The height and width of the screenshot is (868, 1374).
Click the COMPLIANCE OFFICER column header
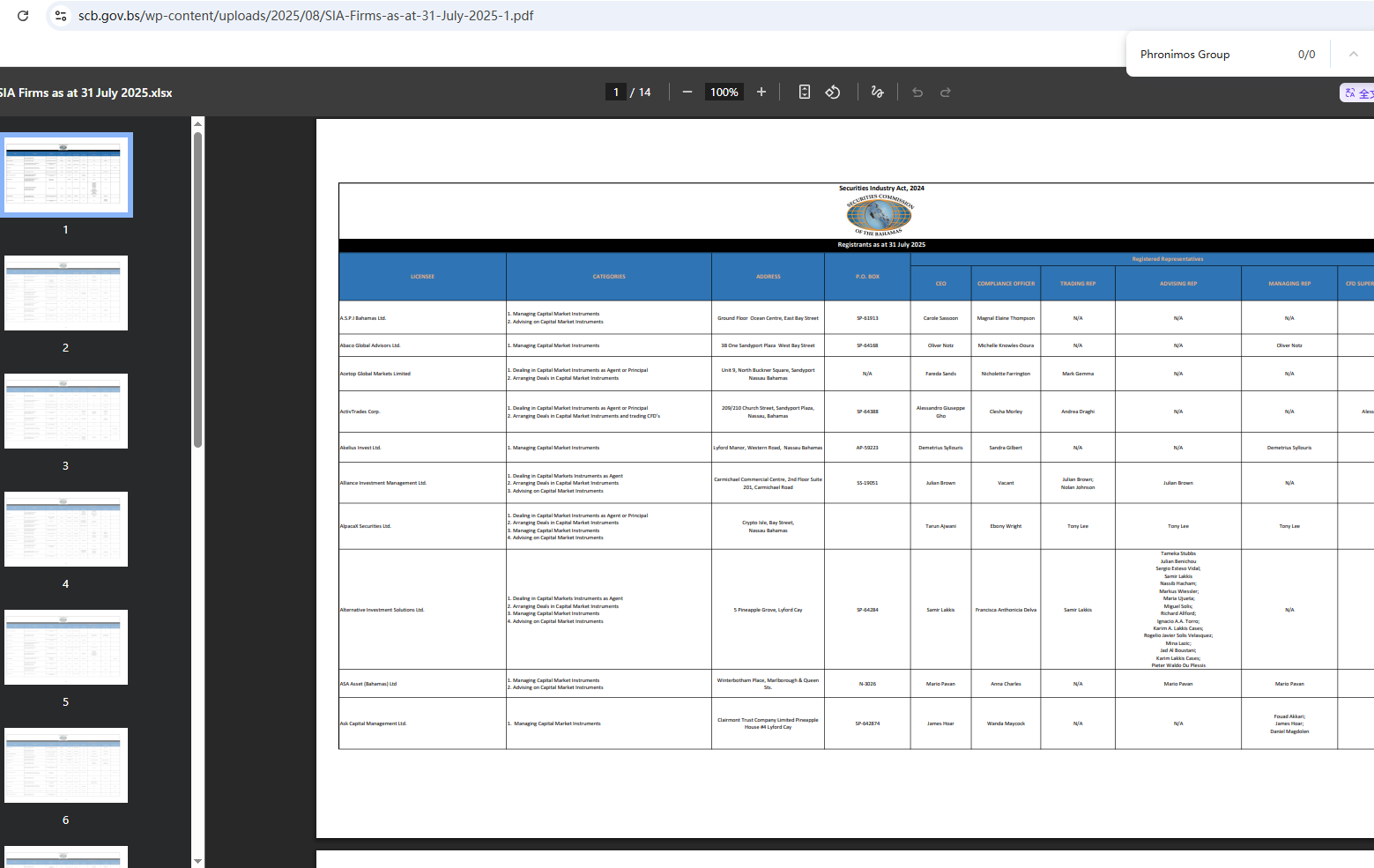[x=1006, y=284]
